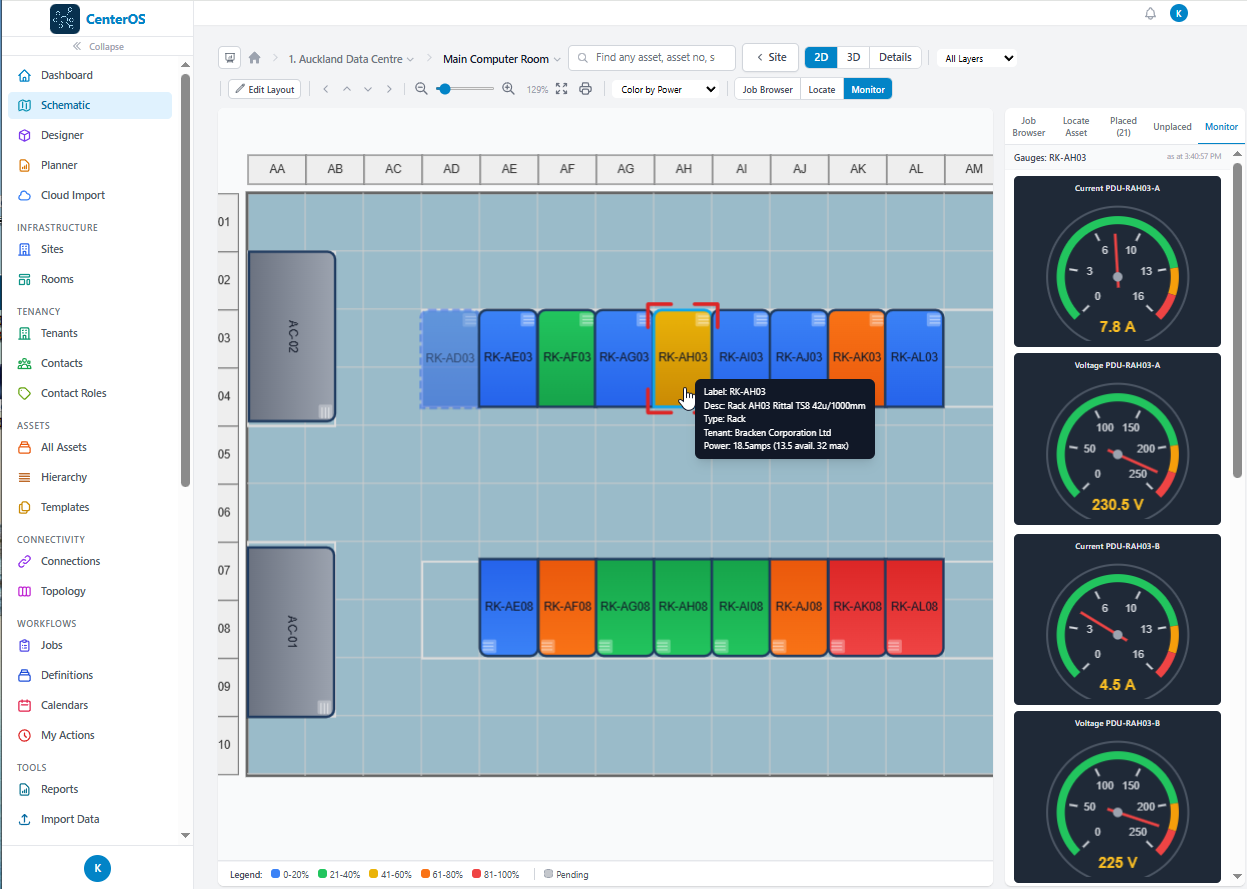This screenshot has width=1247, height=889.
Task: Pan layout down with arrow
Action: [368, 89]
